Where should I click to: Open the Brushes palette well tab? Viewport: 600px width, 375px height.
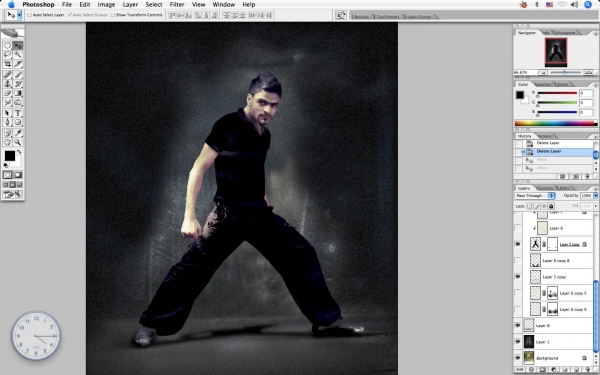[361, 16]
